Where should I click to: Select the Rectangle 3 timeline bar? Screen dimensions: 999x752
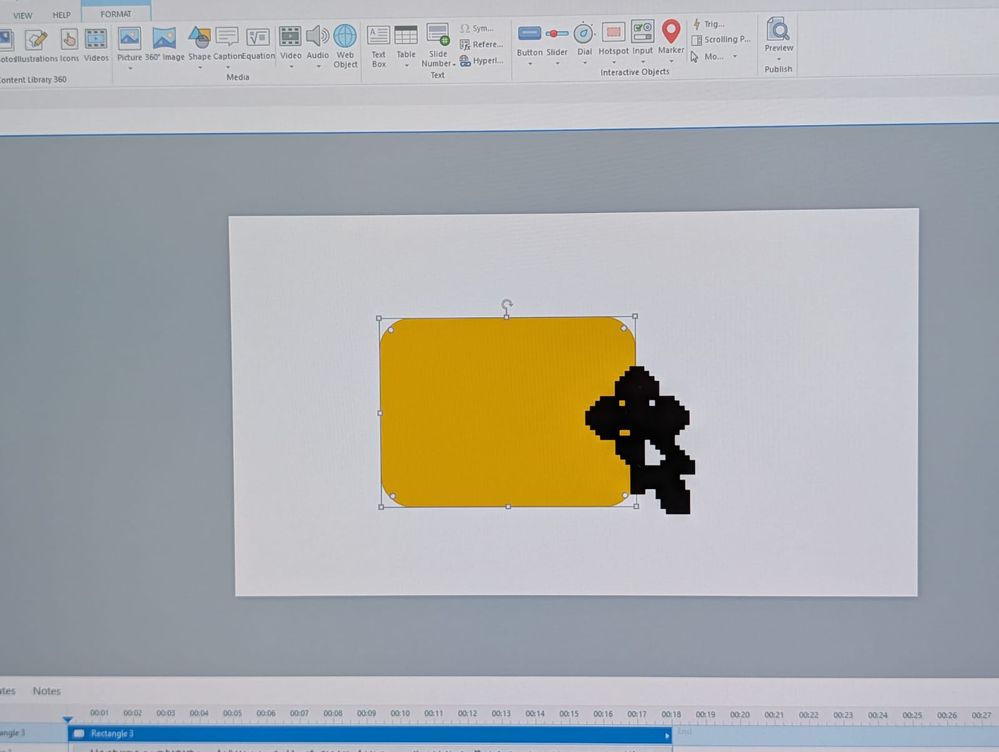tap(370, 734)
